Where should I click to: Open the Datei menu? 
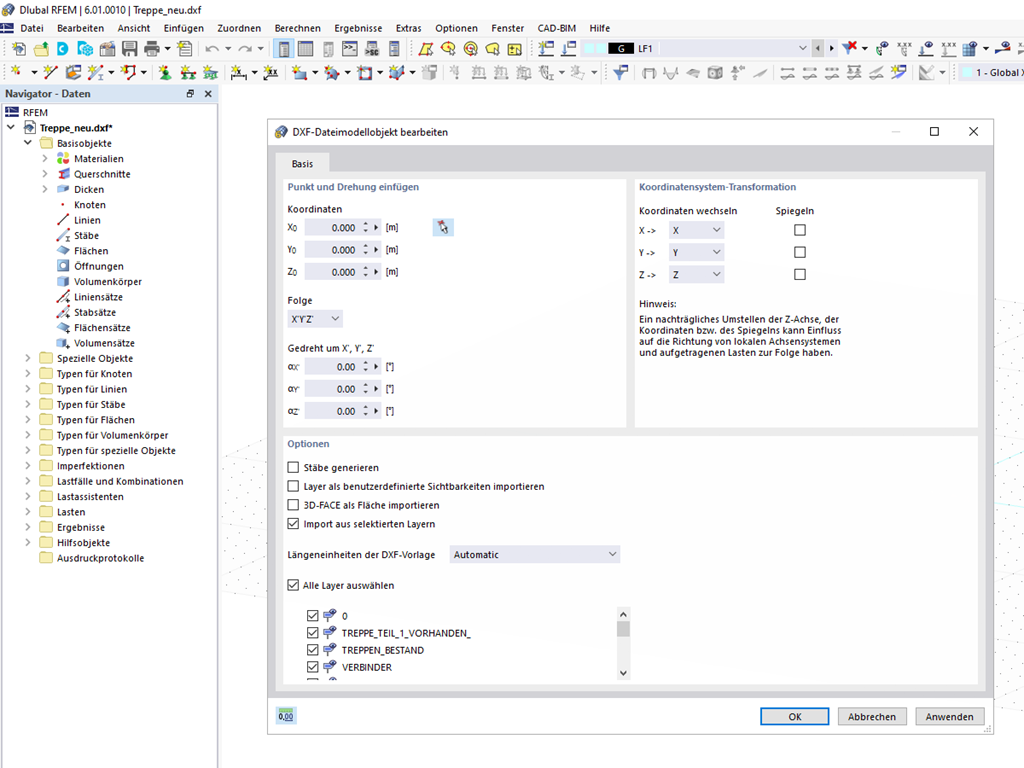pyautogui.click(x=31, y=28)
